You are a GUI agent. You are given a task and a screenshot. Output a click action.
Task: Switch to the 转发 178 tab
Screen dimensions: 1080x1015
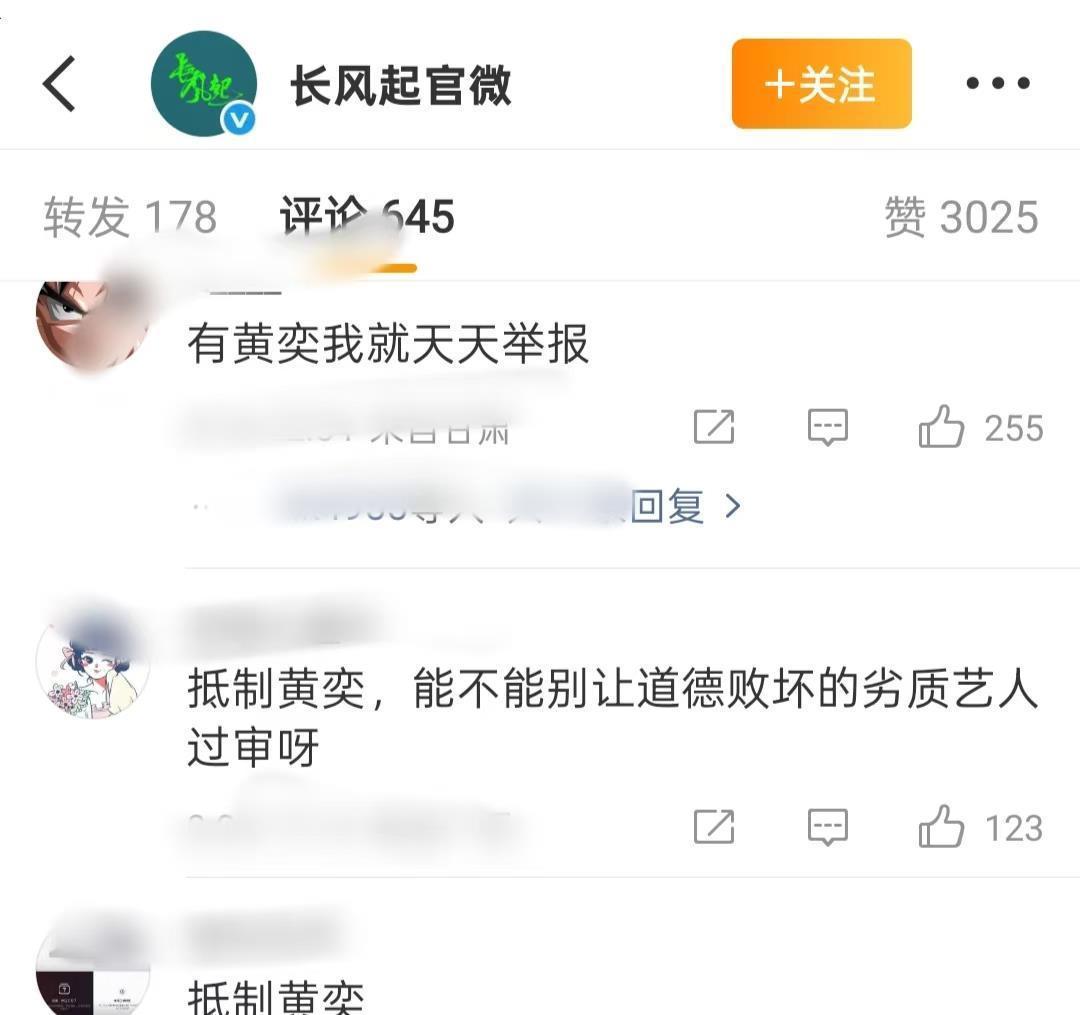(x=130, y=216)
